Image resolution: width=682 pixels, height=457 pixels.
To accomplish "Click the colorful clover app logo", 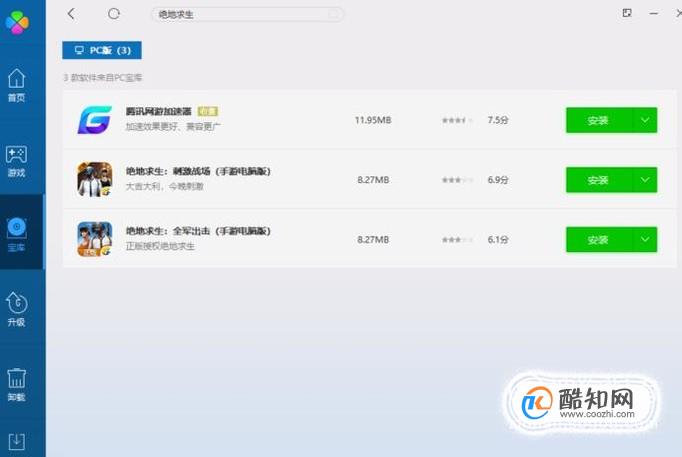I will pos(17,21).
